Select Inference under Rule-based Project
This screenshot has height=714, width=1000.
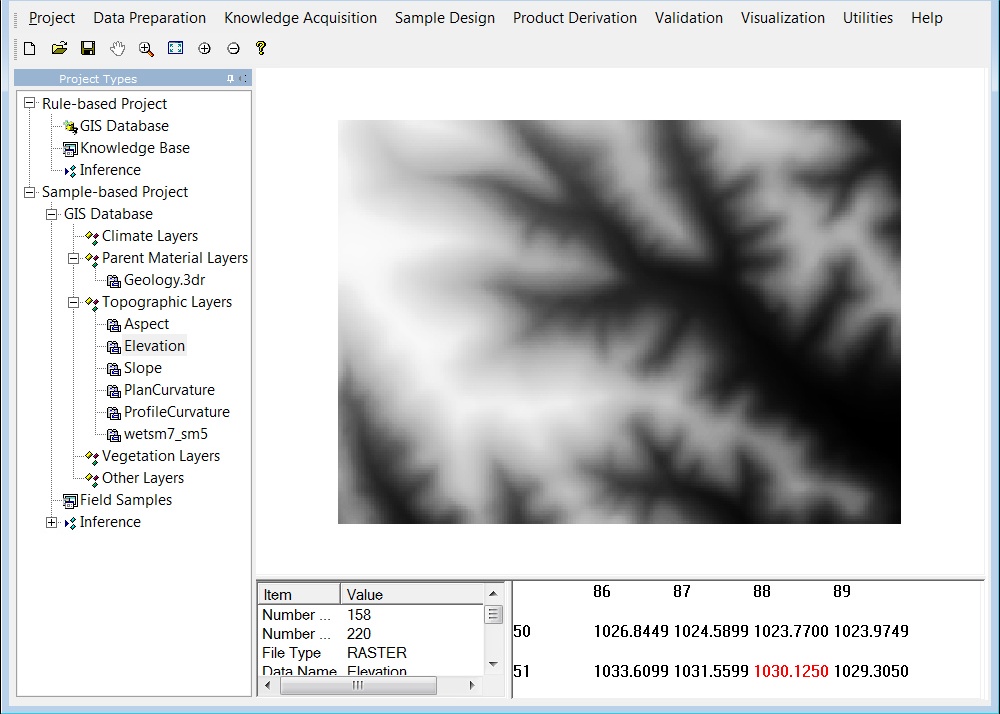(110, 170)
